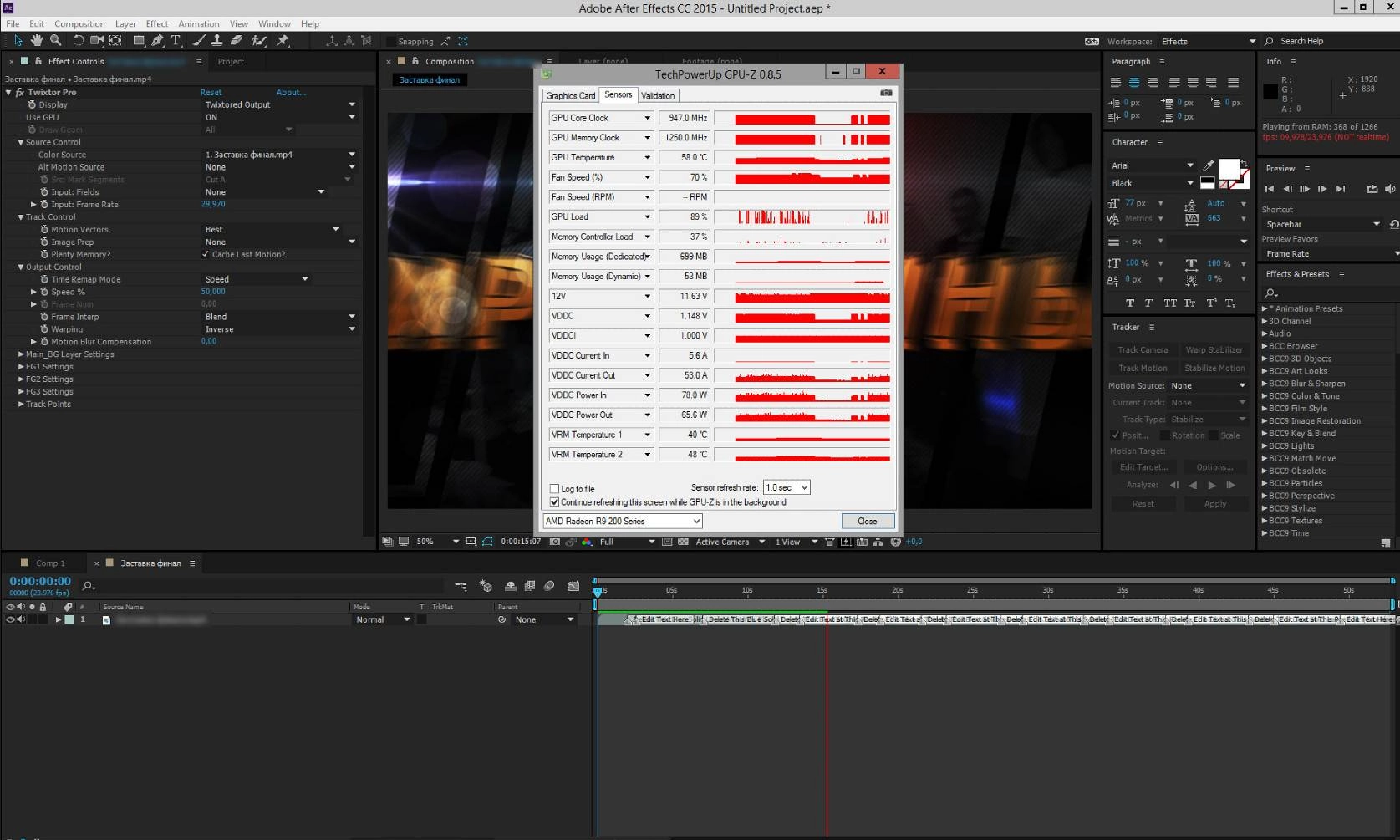Click About link for Twixtor Pro
This screenshot has width=1400, height=840.
click(291, 93)
